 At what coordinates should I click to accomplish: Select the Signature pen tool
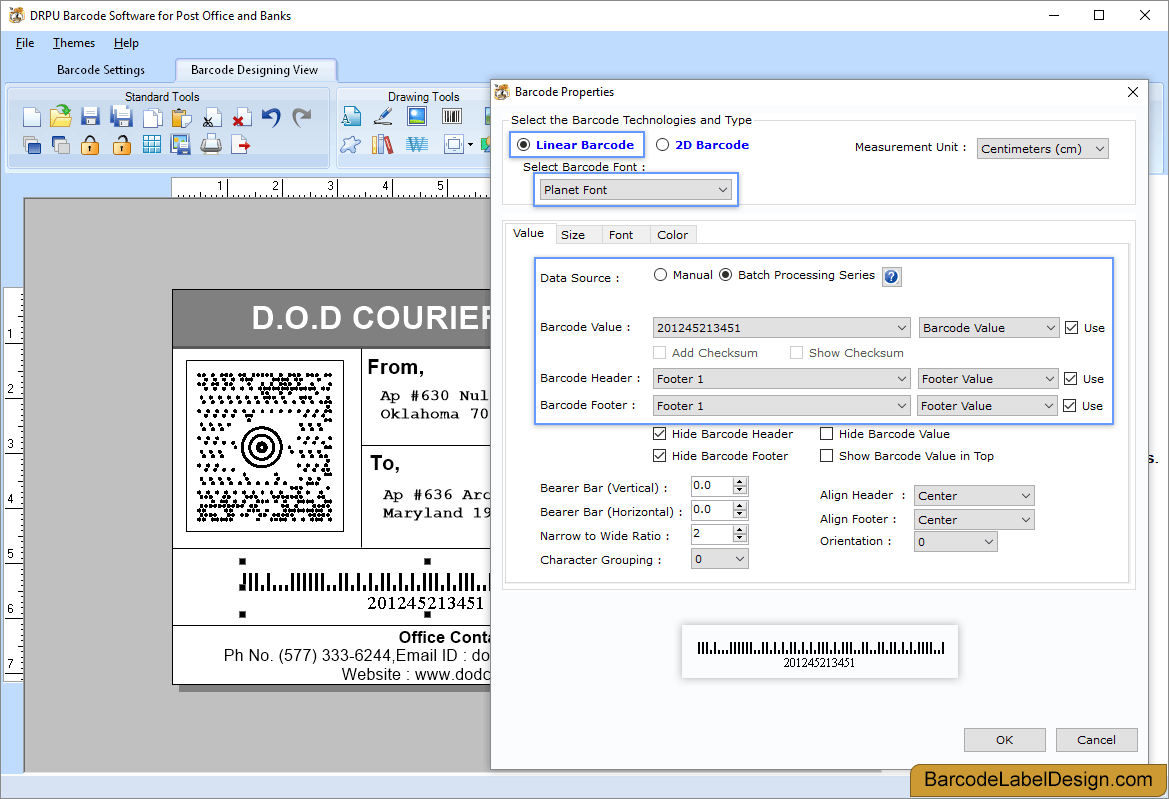pyautogui.click(x=383, y=116)
